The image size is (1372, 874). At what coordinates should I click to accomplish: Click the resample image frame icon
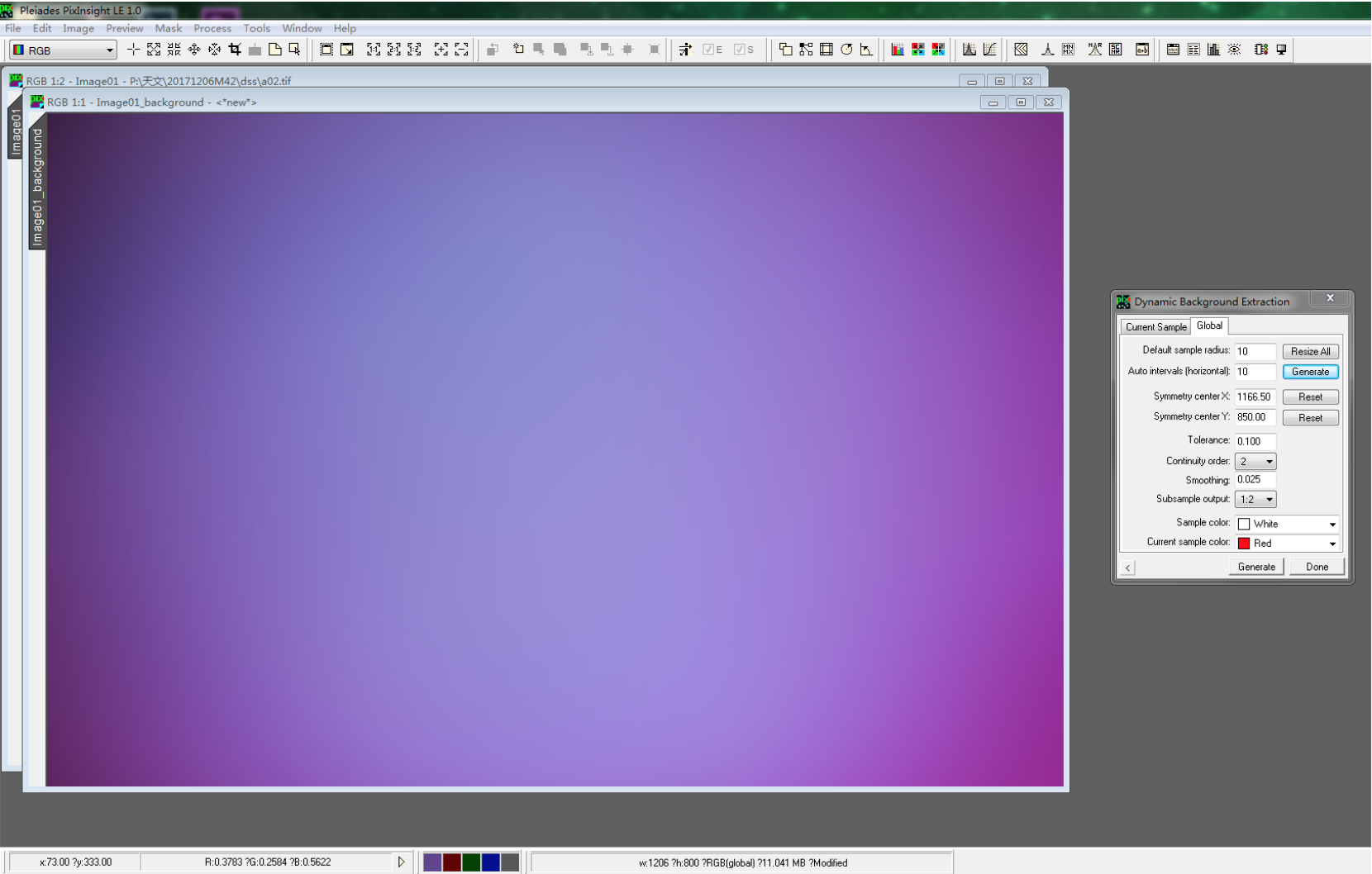click(x=827, y=50)
